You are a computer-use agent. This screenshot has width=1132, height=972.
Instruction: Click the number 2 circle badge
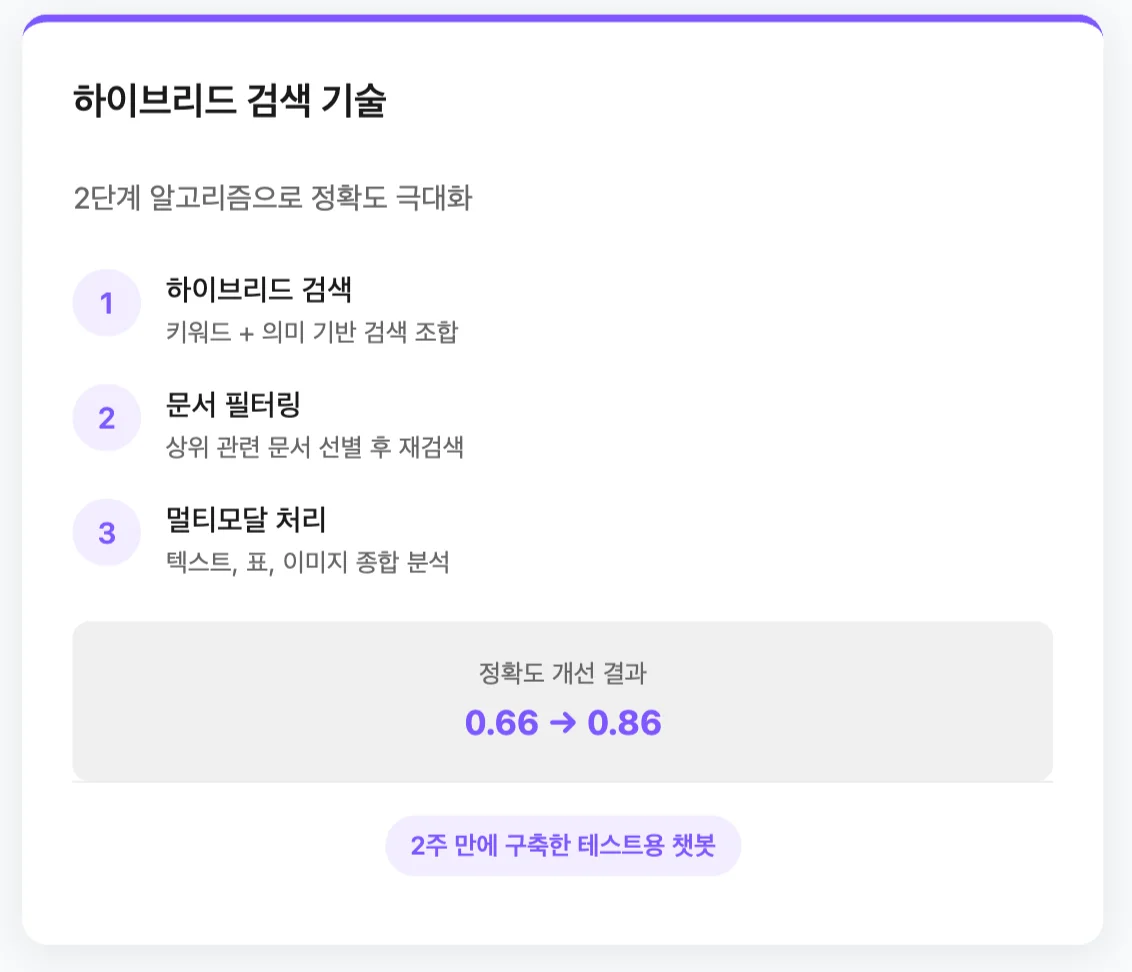[106, 418]
